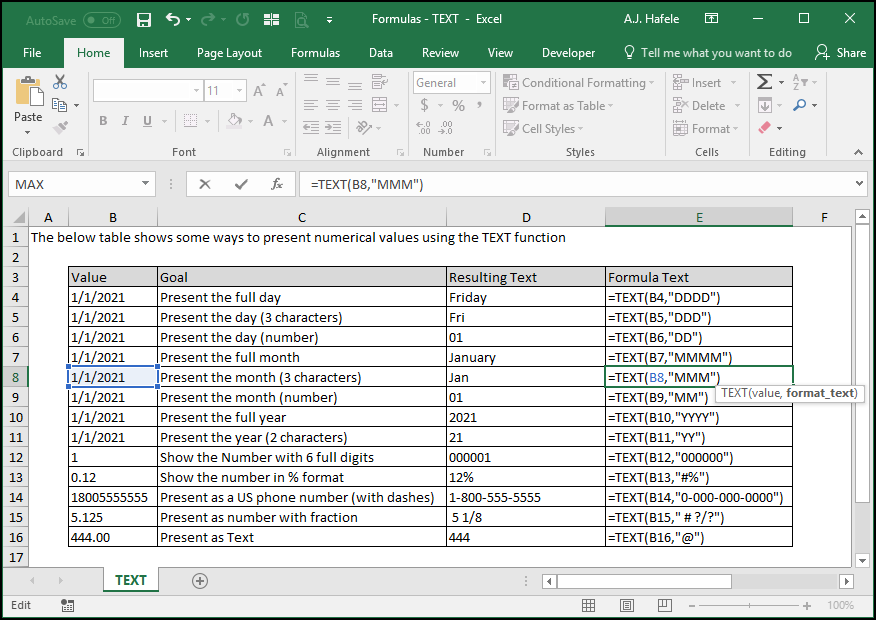Open the File menu
Screen dimensions: 876x620
coord(32,53)
